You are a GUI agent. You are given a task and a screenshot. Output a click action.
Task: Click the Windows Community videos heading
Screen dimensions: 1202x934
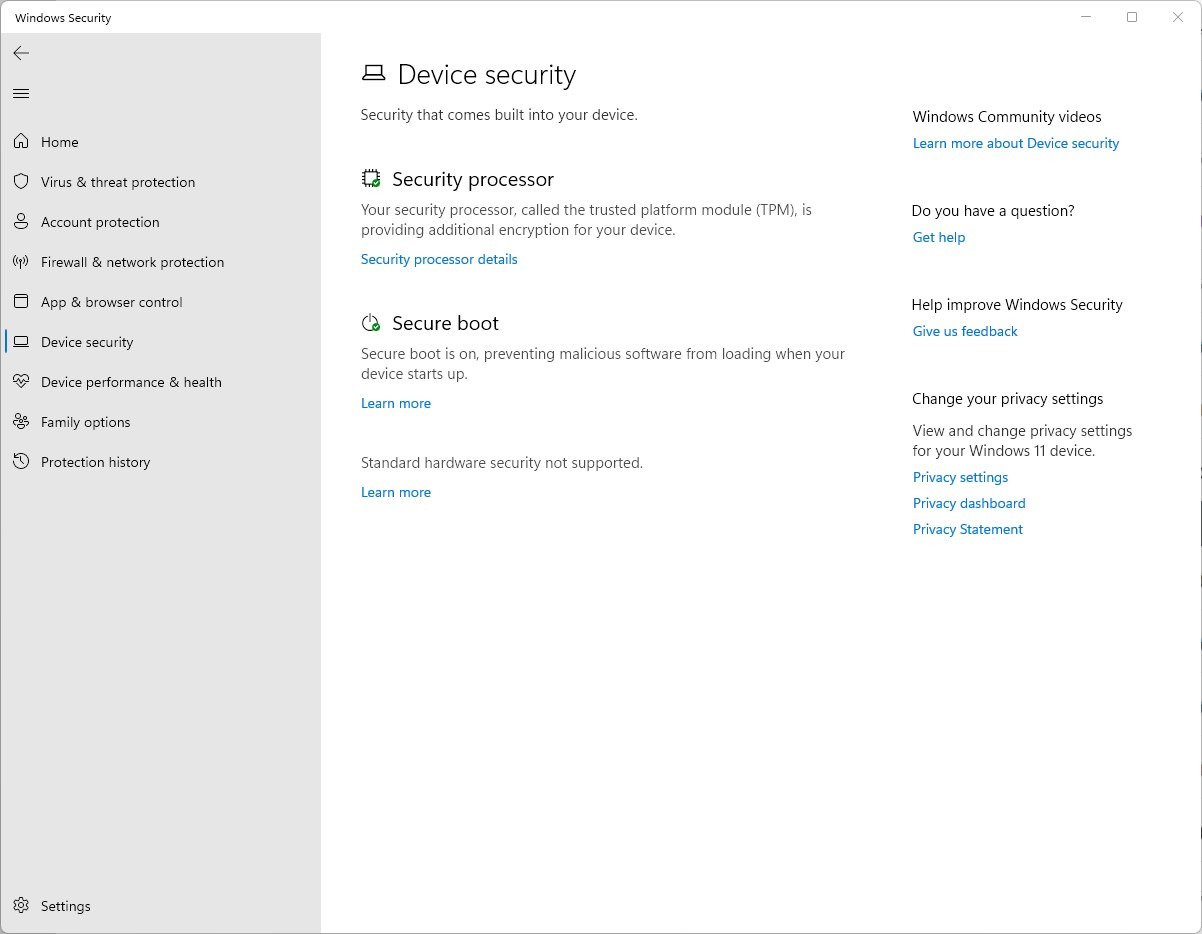pos(1007,117)
